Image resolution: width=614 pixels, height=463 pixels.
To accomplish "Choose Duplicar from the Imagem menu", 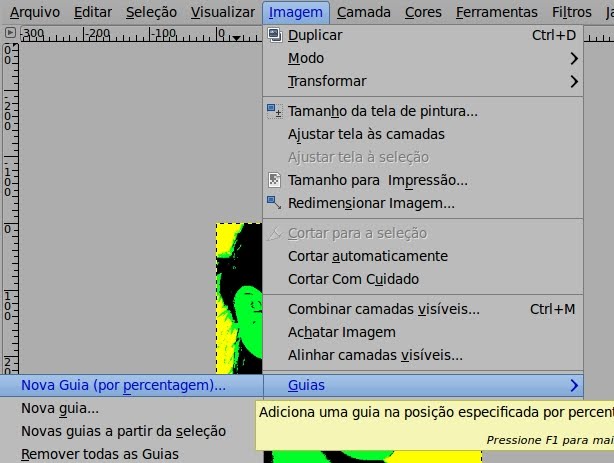I will pyautogui.click(x=423, y=35).
